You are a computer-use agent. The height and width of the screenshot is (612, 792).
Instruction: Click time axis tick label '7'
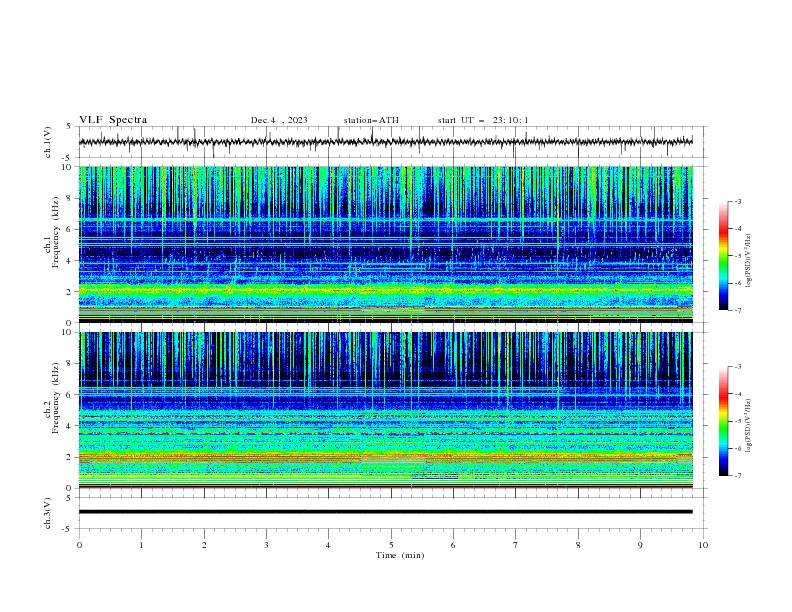(516, 545)
